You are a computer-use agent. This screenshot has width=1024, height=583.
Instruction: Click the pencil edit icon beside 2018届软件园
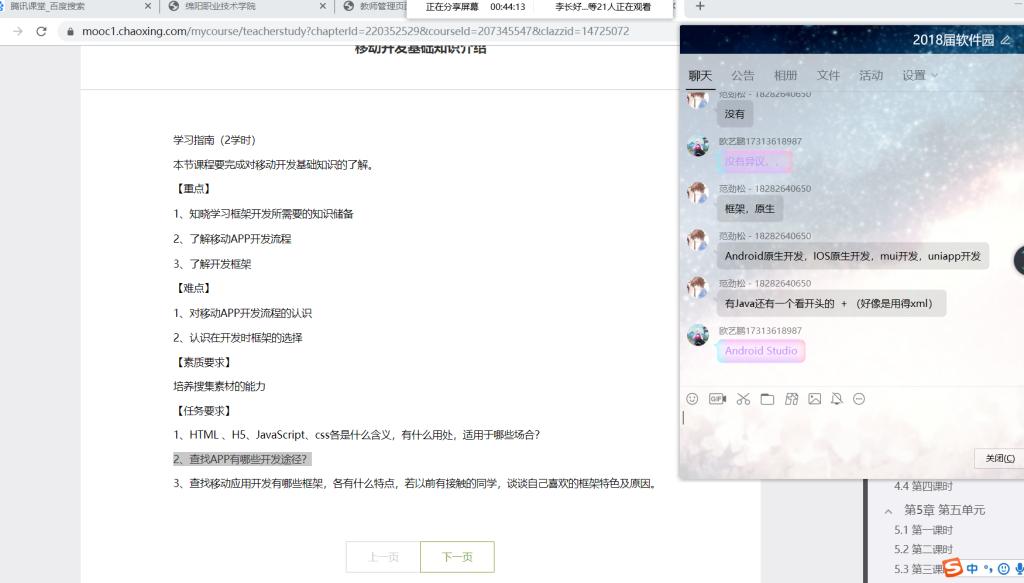coord(1006,41)
